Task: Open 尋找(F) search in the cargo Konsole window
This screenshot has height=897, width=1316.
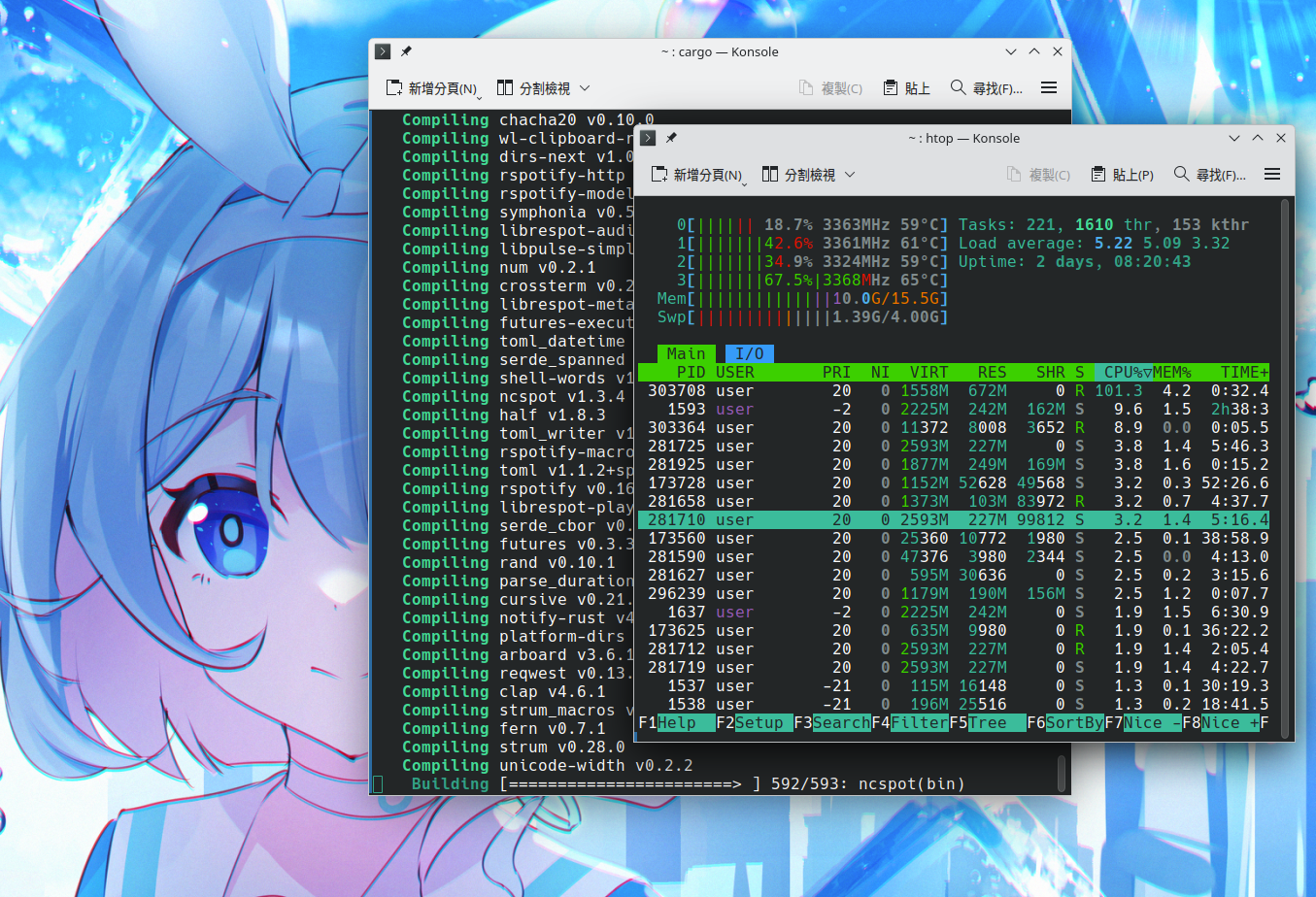Action: (986, 88)
